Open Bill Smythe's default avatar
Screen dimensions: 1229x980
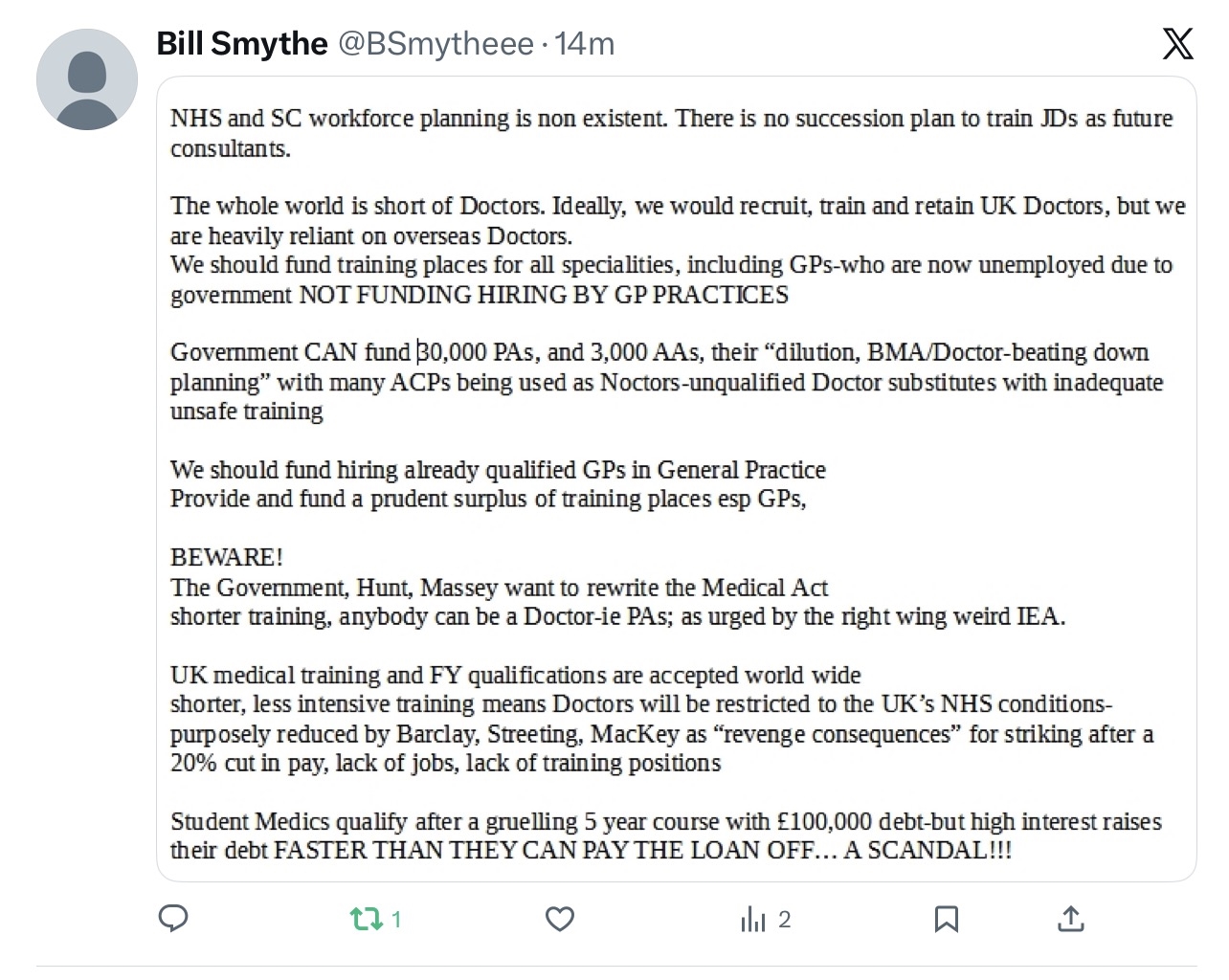coord(87,79)
